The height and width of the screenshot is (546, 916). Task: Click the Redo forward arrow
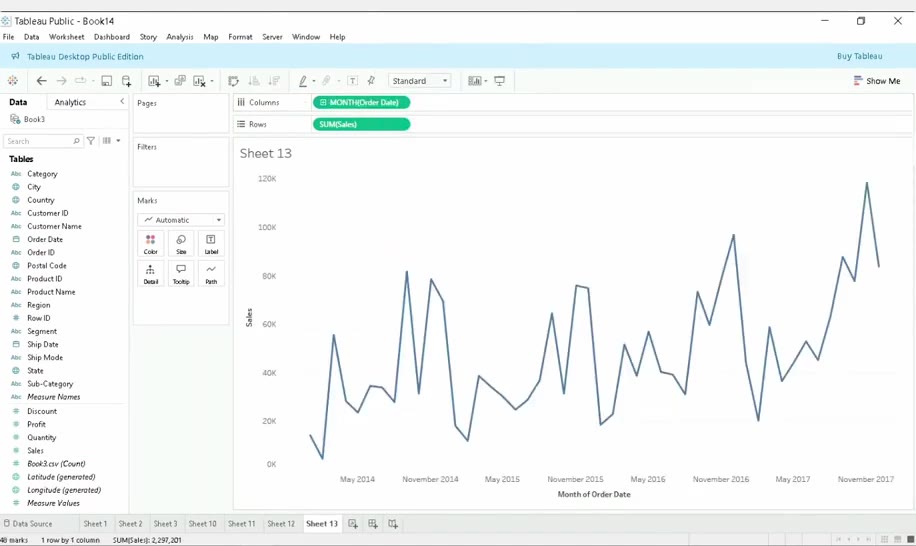61,81
